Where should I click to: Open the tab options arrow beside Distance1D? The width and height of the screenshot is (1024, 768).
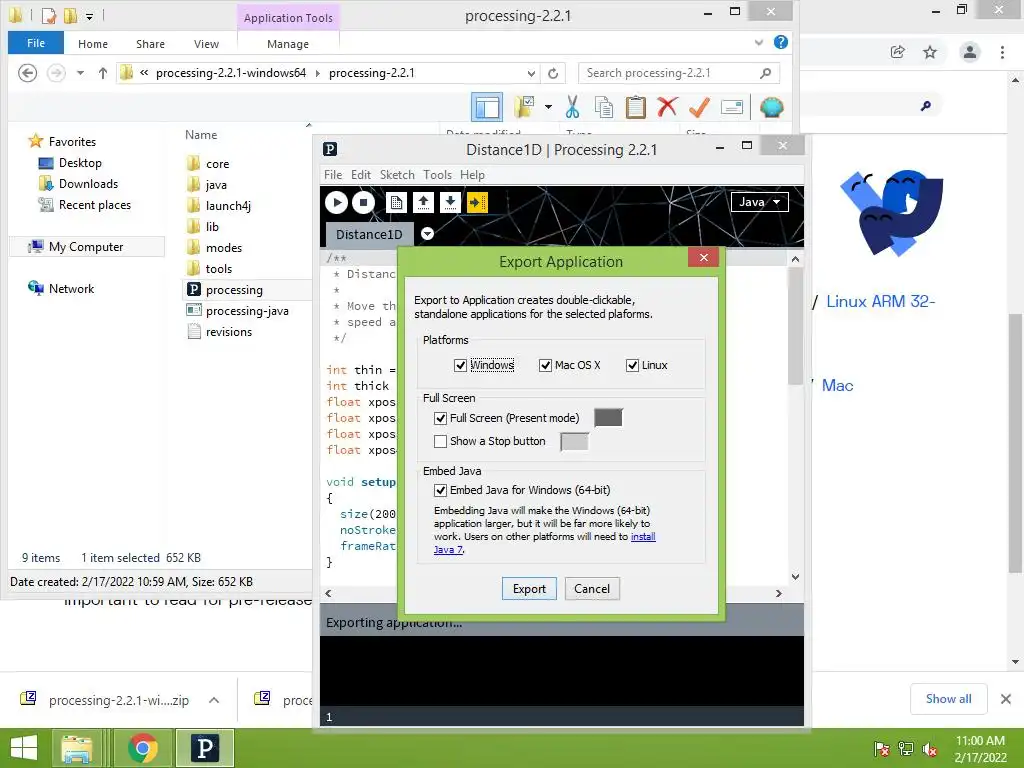point(427,233)
